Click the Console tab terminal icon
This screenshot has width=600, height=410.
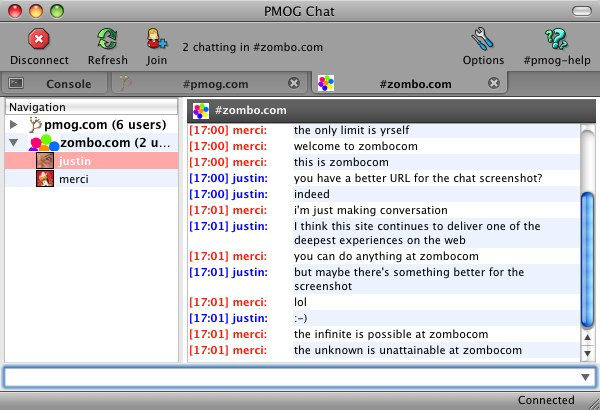16,83
